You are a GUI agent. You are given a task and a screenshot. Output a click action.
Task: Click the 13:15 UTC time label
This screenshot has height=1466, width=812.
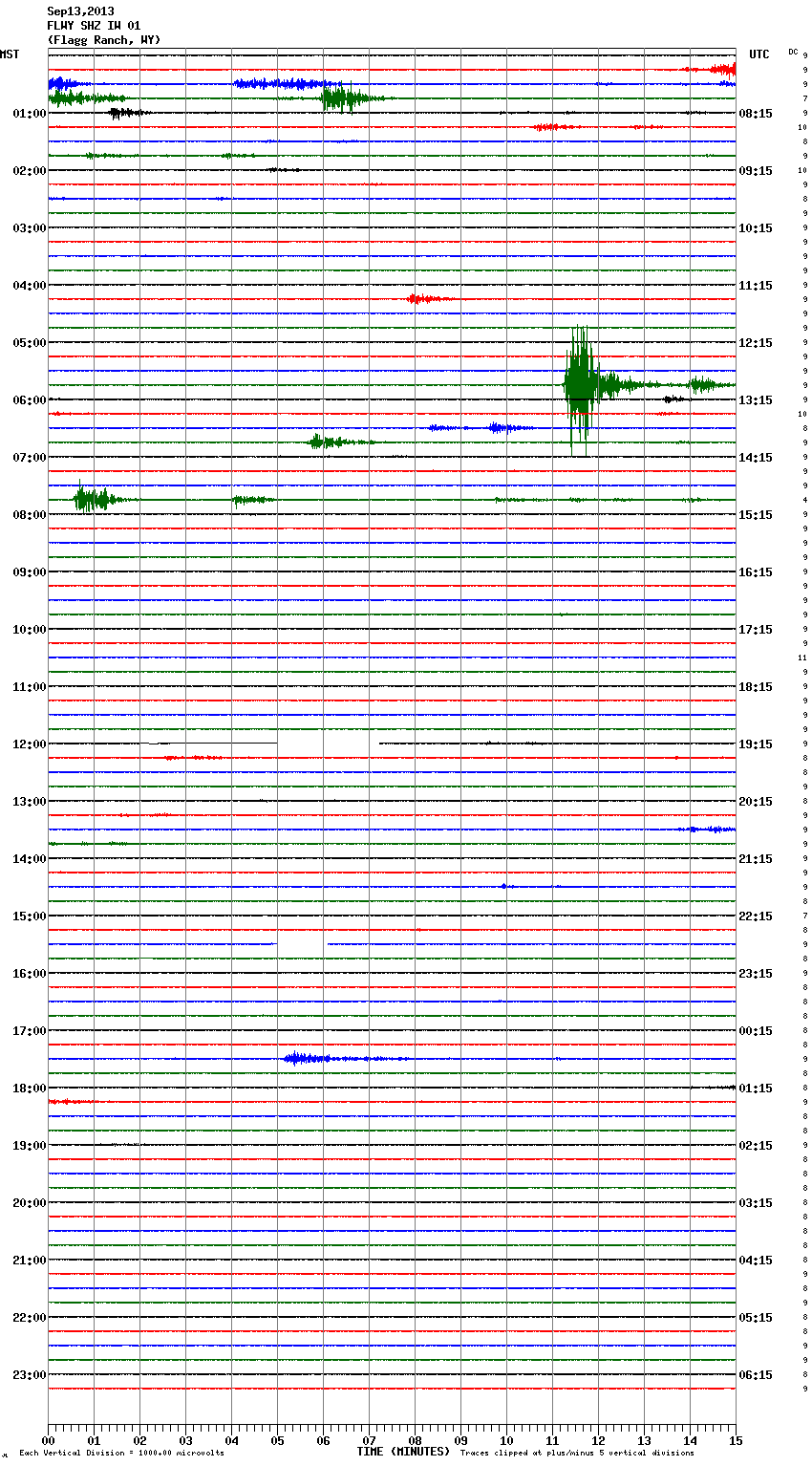point(756,400)
